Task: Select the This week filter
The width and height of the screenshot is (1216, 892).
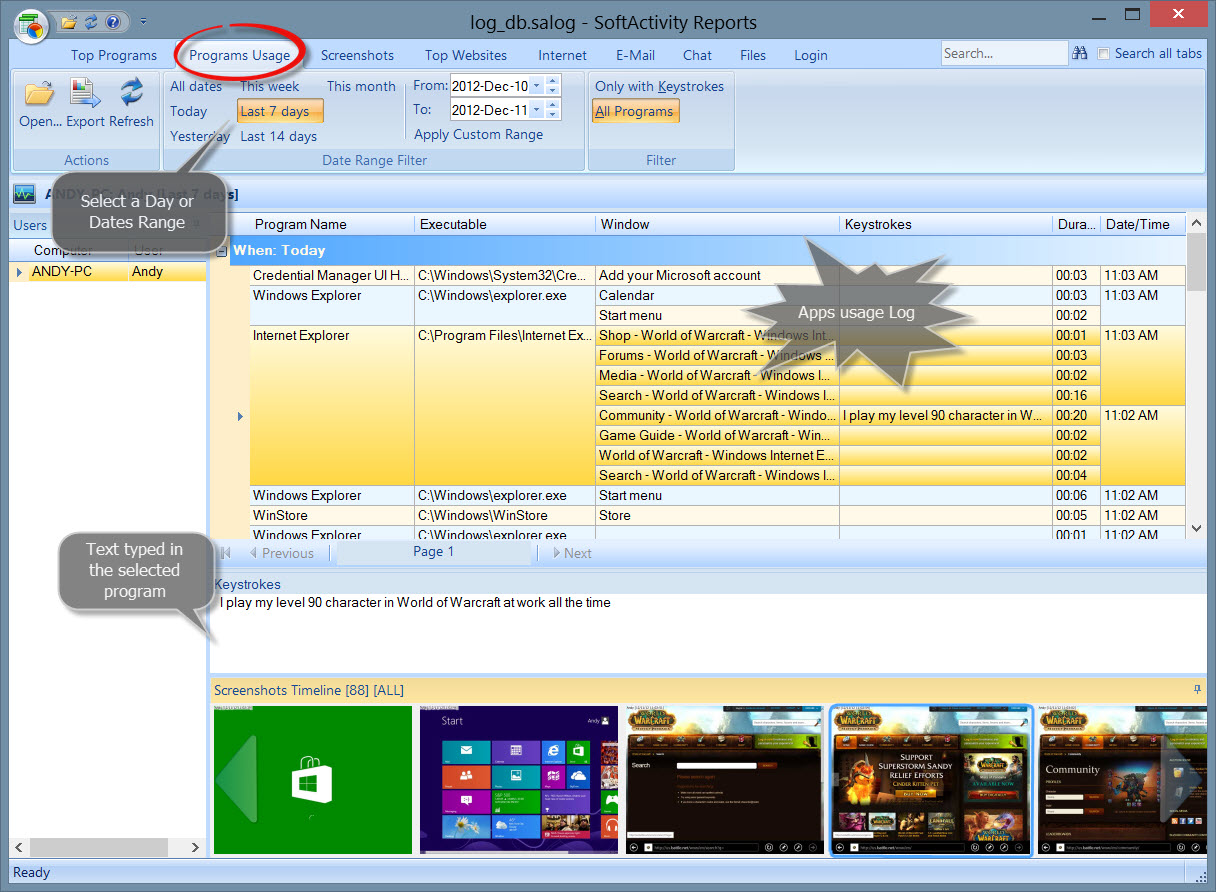Action: pyautogui.click(x=270, y=86)
